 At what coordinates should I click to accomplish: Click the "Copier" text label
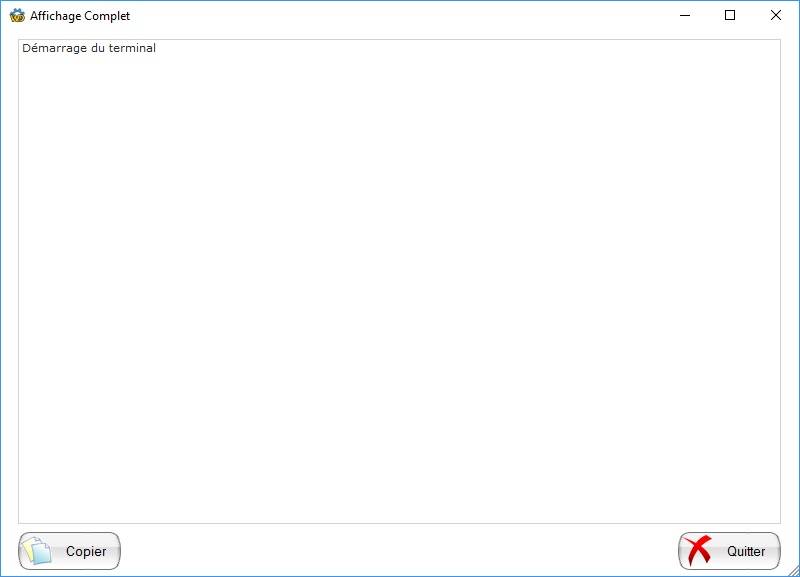coord(86,552)
